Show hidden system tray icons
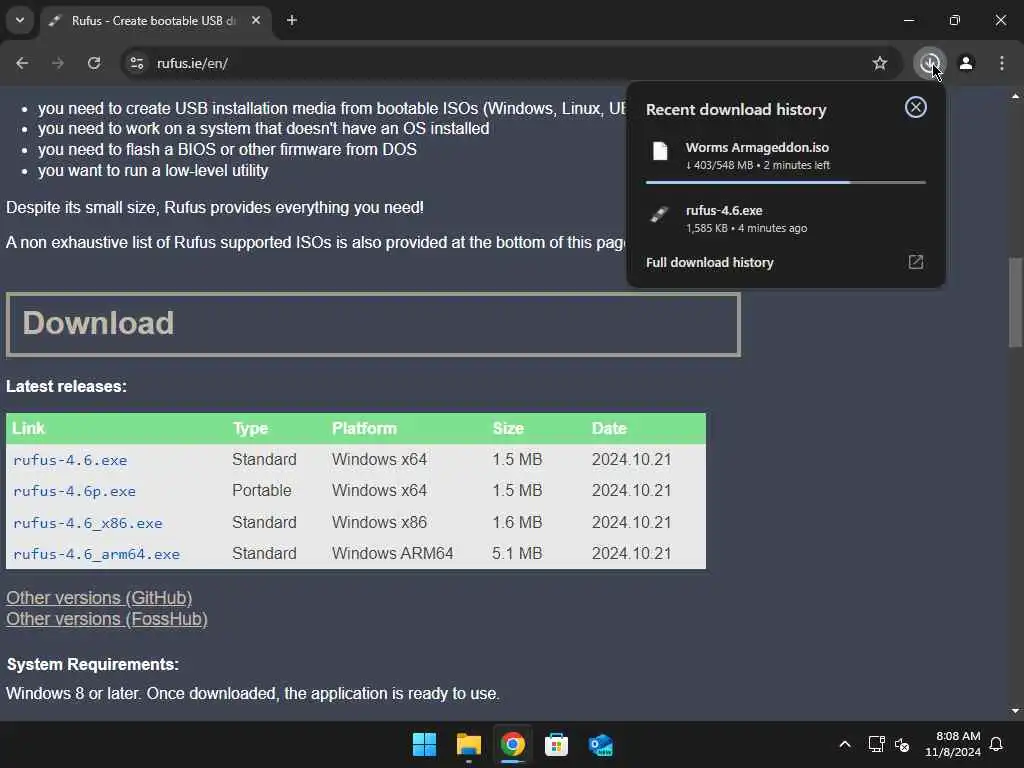The width and height of the screenshot is (1024, 768). click(845, 744)
